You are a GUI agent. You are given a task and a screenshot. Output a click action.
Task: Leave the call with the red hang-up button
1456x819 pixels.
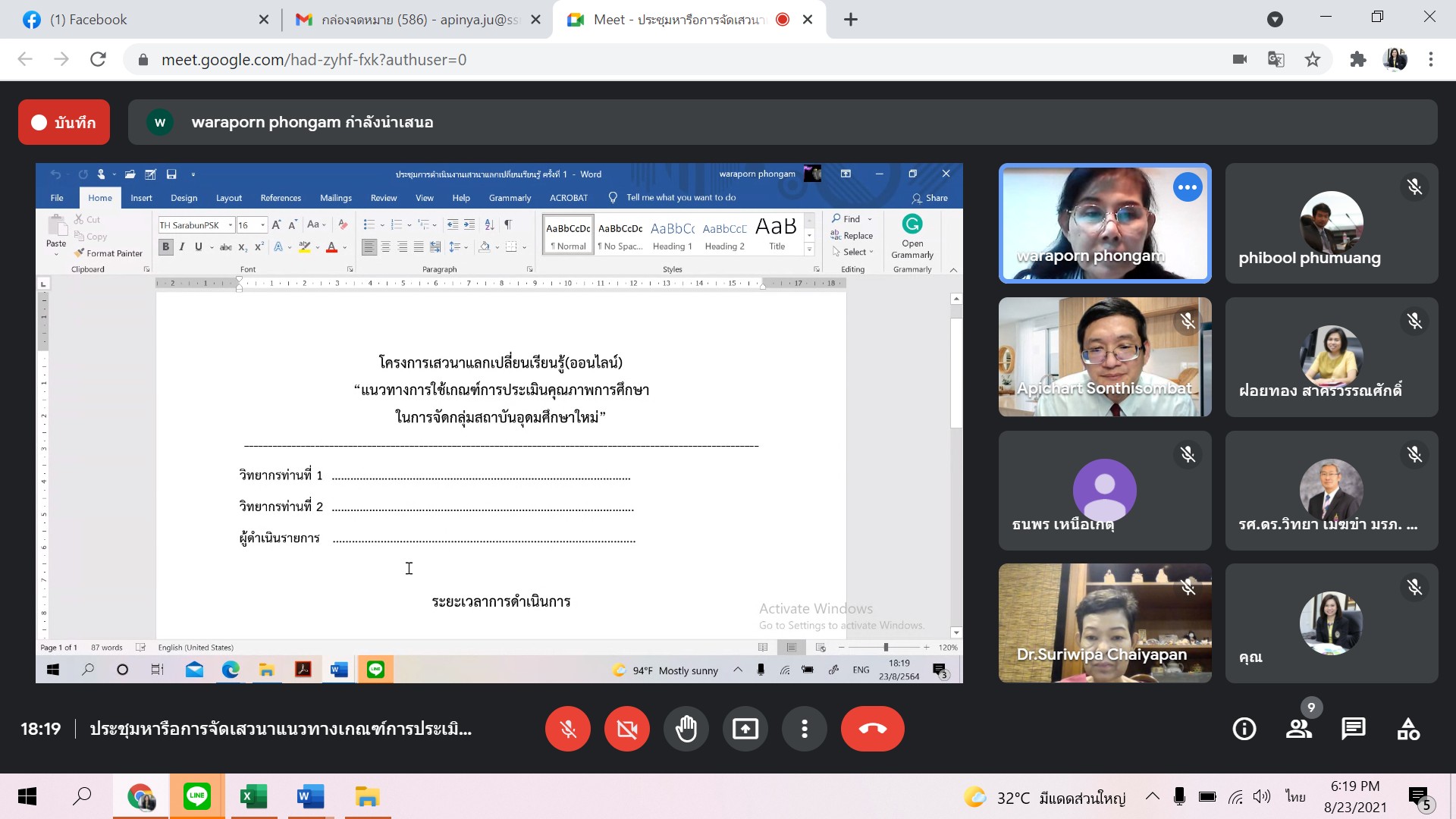(x=872, y=729)
